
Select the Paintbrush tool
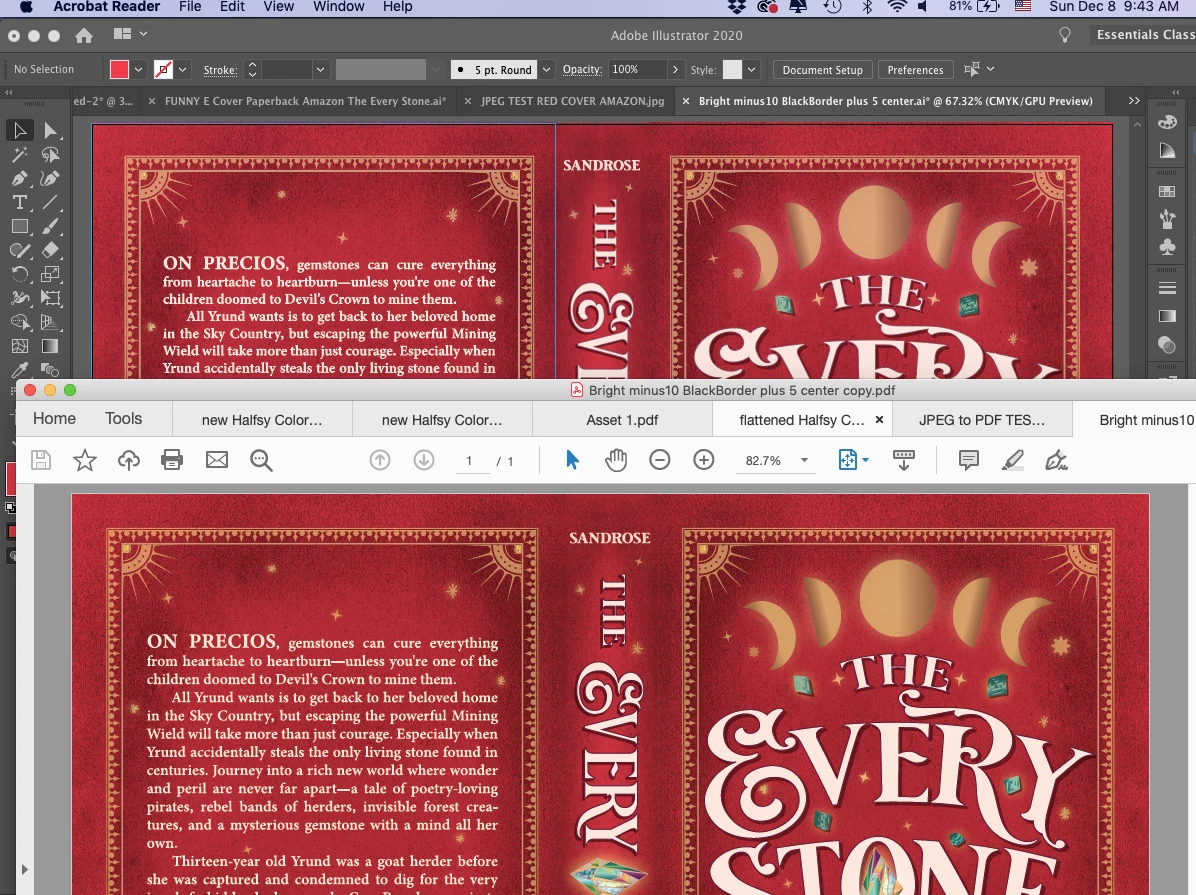point(50,227)
